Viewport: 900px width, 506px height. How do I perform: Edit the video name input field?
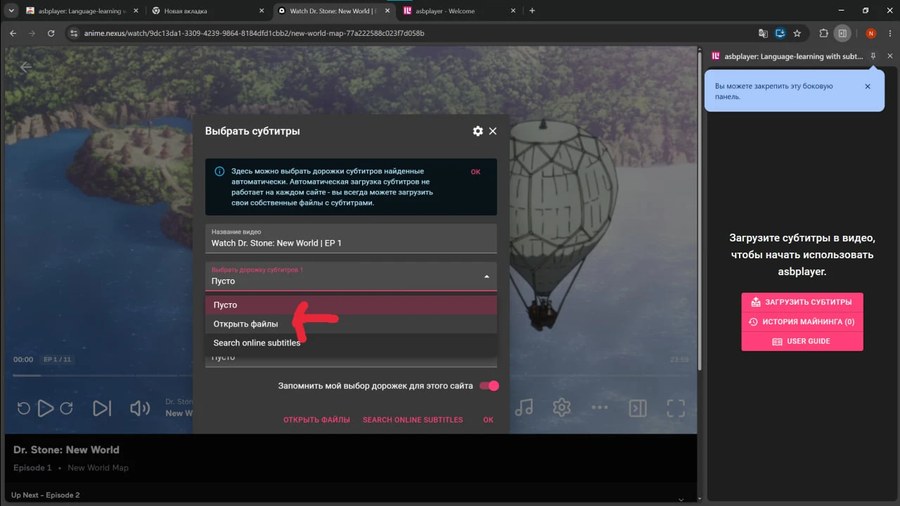(x=351, y=239)
